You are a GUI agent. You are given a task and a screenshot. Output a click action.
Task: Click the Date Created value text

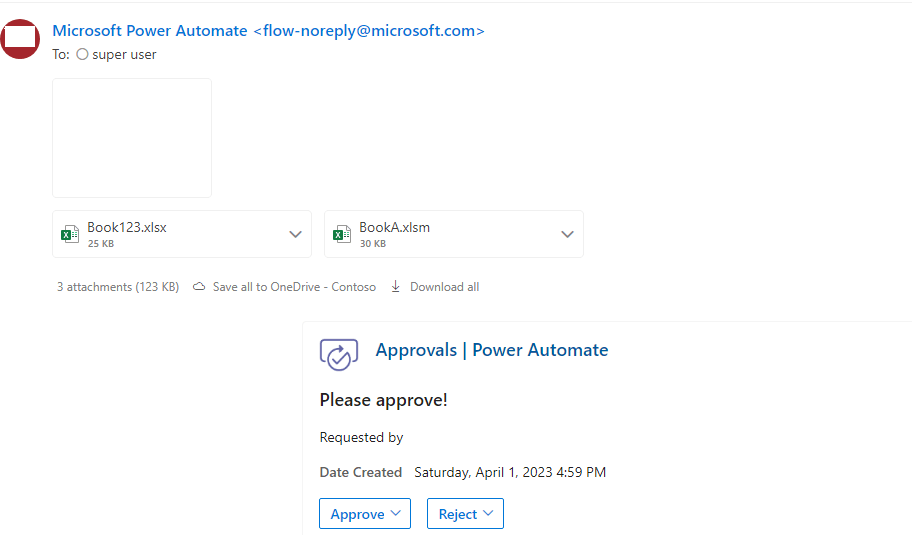tap(510, 472)
